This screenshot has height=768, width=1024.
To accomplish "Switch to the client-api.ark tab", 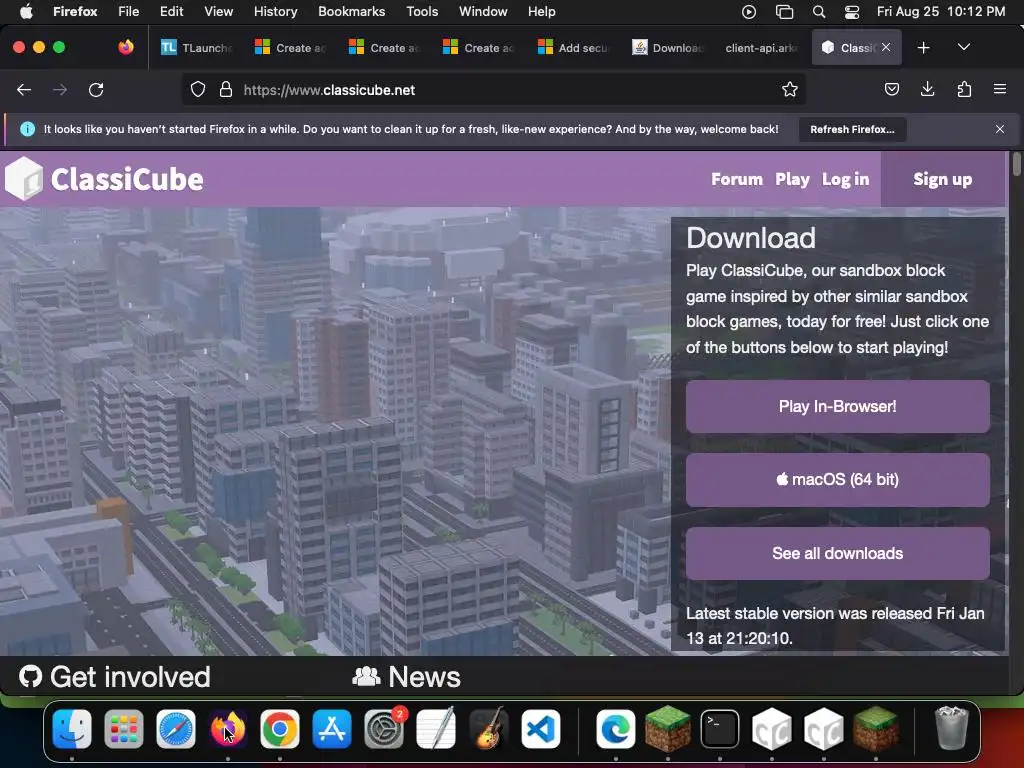I will tap(761, 48).
